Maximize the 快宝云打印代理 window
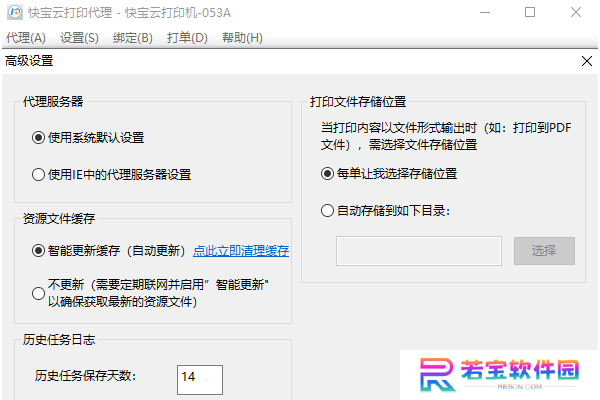Screen dimensions: 600x400 (x=530, y=12)
